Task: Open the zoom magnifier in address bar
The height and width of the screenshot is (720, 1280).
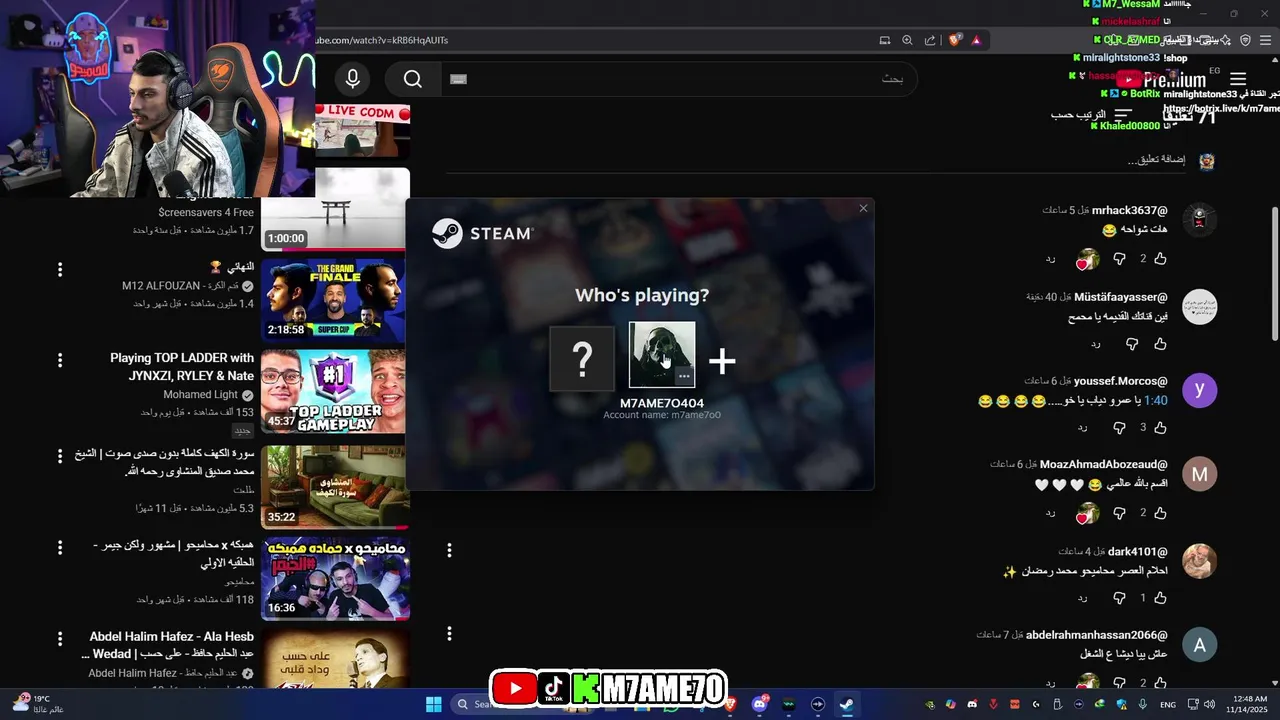Action: click(907, 40)
